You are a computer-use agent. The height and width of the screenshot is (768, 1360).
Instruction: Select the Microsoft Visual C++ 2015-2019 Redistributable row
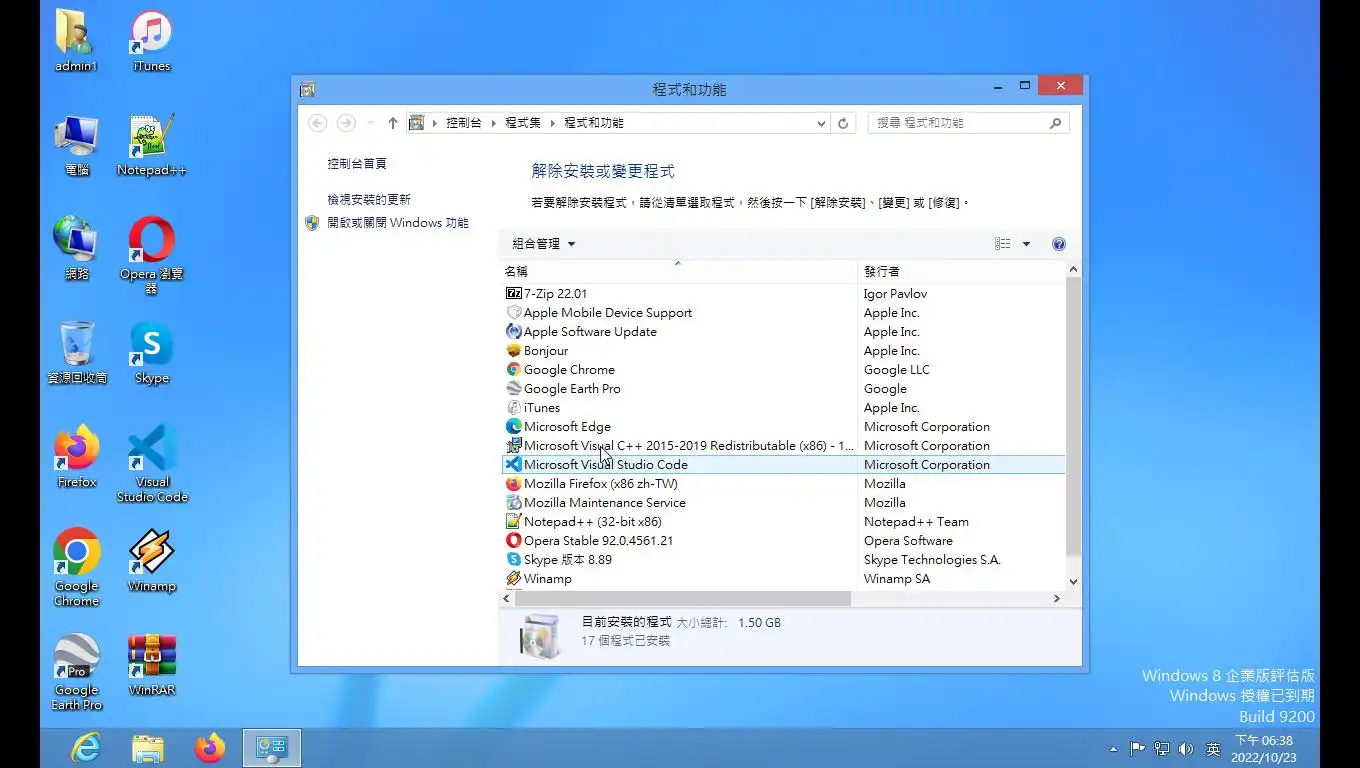783,446
